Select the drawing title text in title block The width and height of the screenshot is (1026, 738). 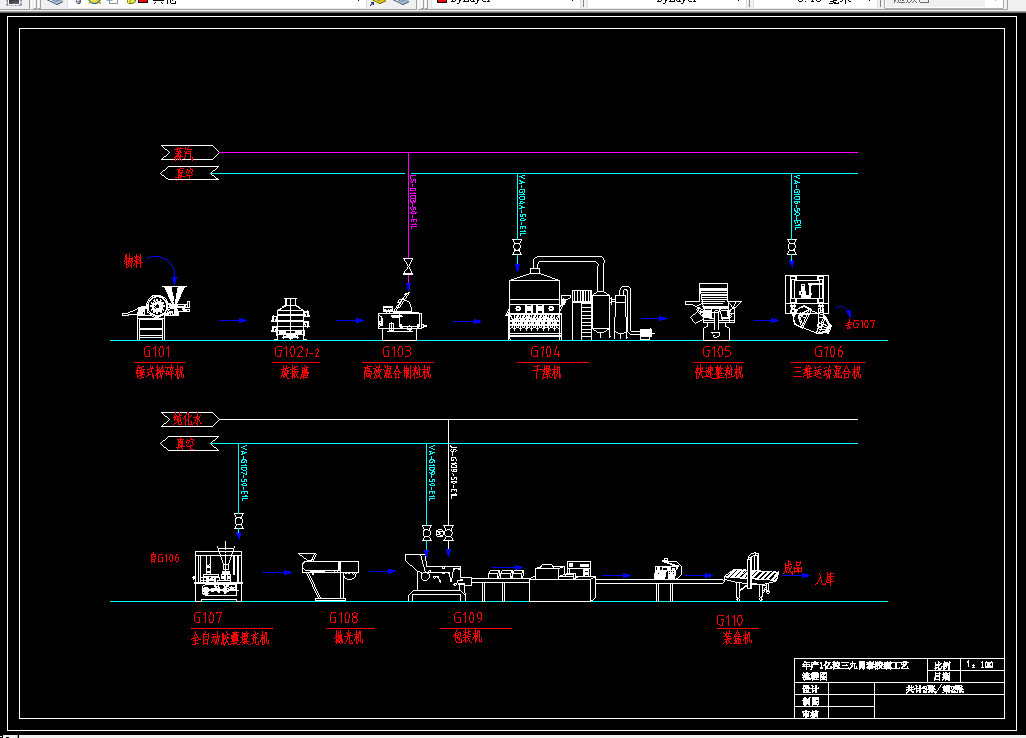pyautogui.click(x=855, y=671)
